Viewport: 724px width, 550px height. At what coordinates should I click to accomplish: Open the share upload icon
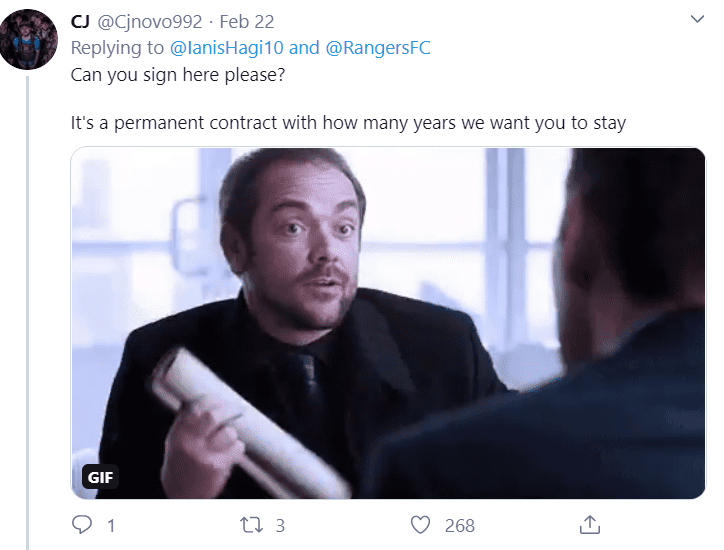click(590, 525)
